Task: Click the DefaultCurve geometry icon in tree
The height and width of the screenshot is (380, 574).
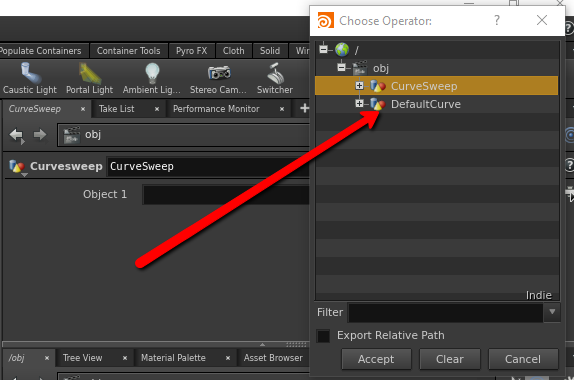Action: [x=378, y=104]
